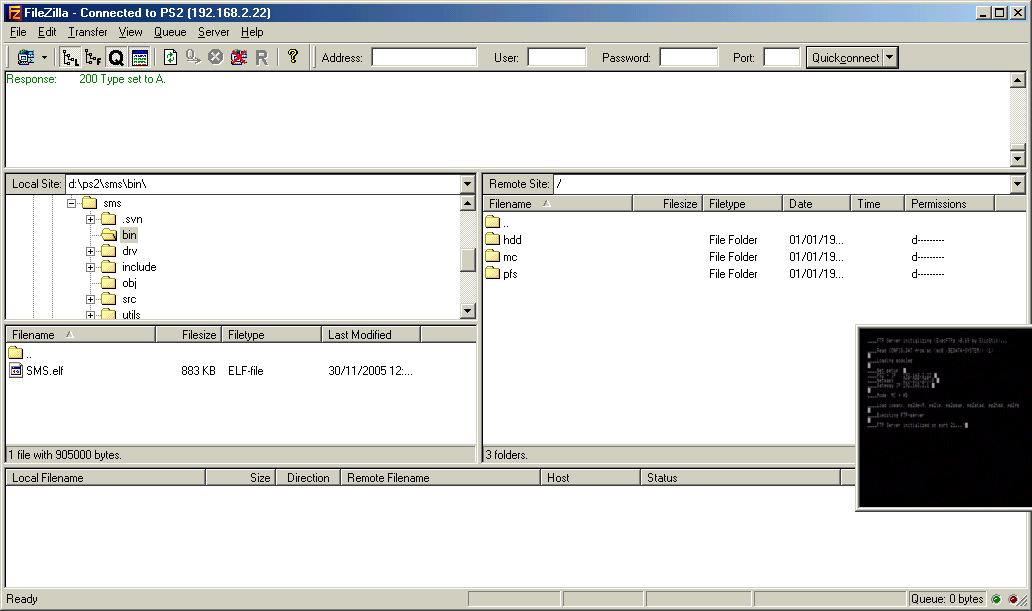Select the obj folder in local tree
The image size is (1032, 611).
pyautogui.click(x=129, y=283)
